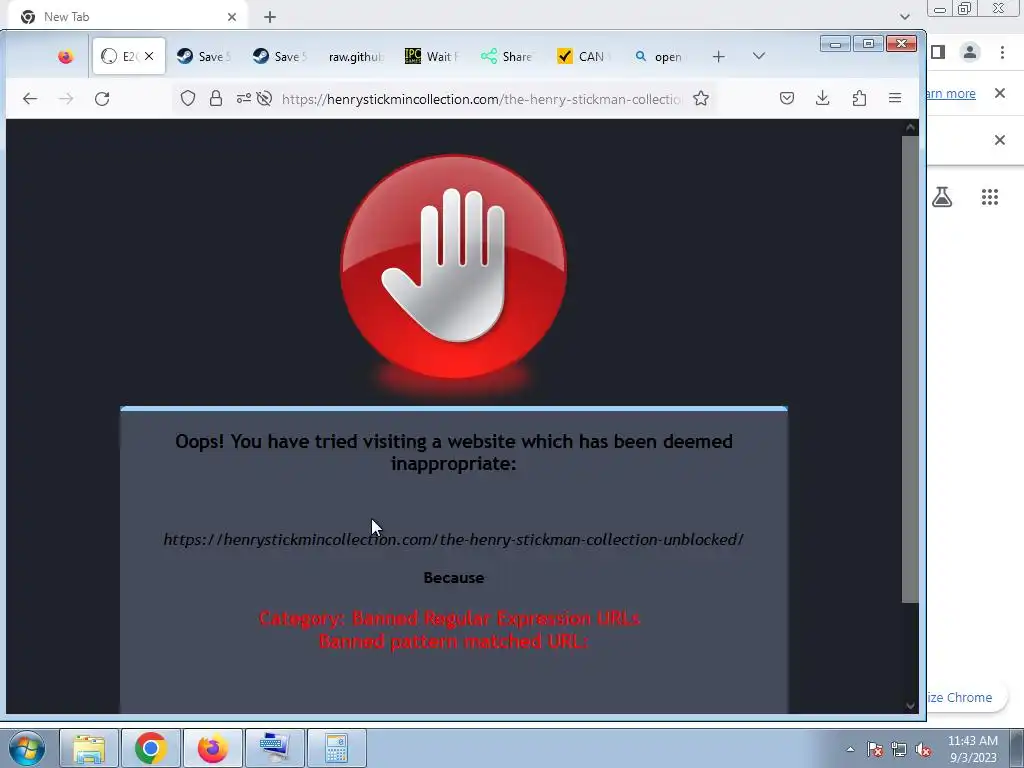Toggle Chrome side panel icon

pos(938,52)
